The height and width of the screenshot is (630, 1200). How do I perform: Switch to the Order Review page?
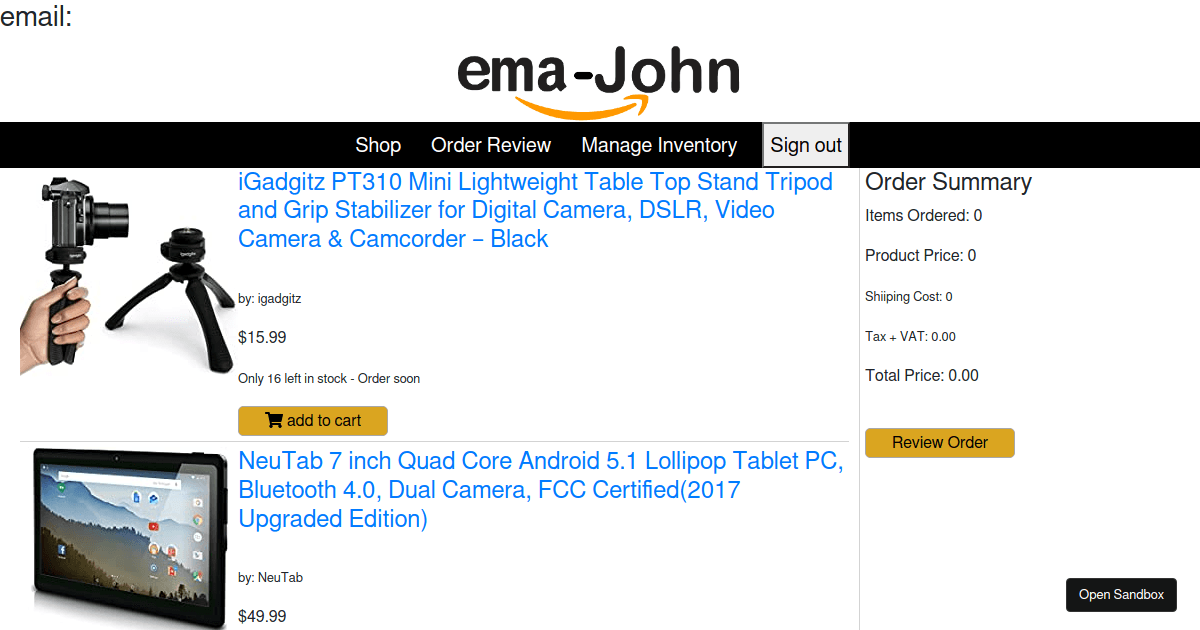tap(490, 145)
